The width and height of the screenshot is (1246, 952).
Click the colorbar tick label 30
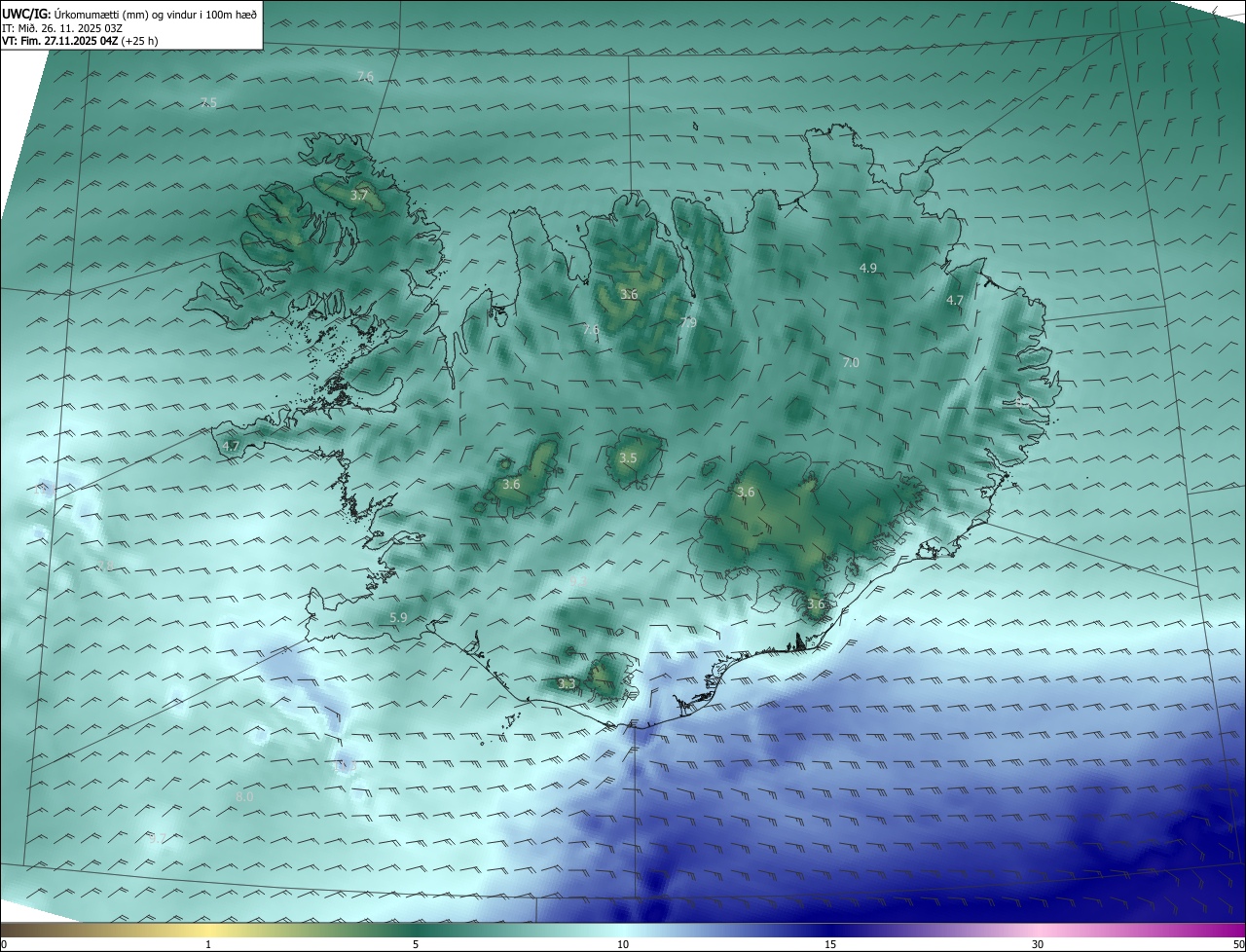1038,944
